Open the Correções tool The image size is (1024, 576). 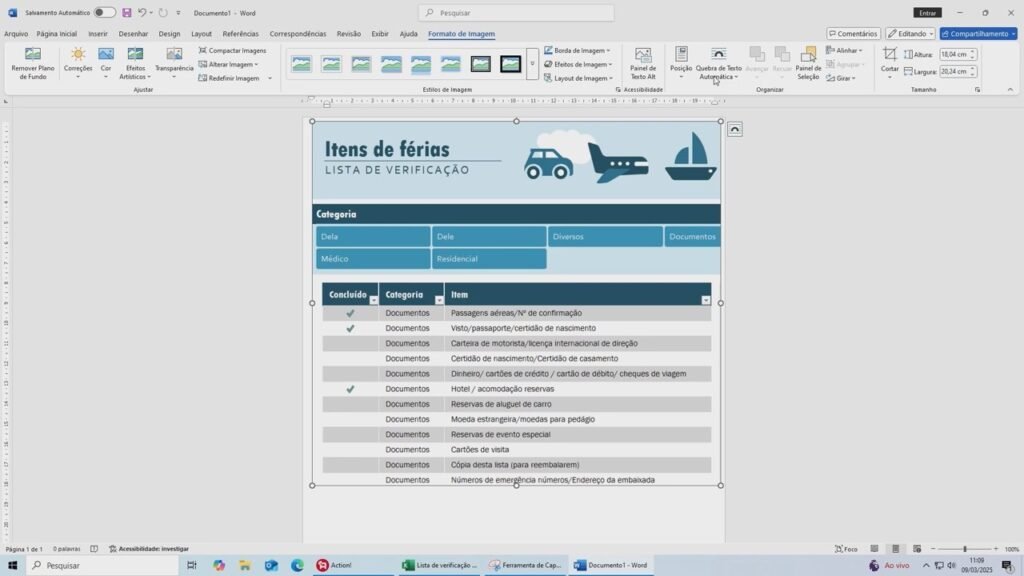pos(77,55)
